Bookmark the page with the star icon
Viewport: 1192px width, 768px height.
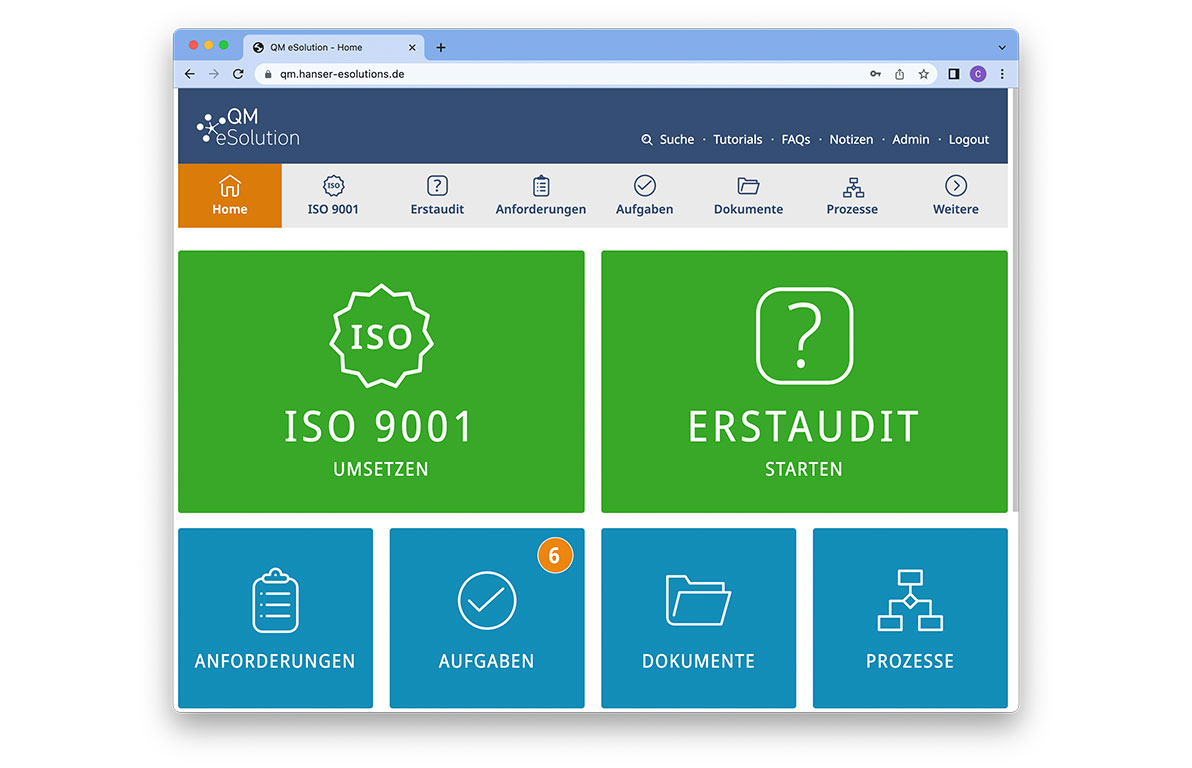(x=923, y=73)
